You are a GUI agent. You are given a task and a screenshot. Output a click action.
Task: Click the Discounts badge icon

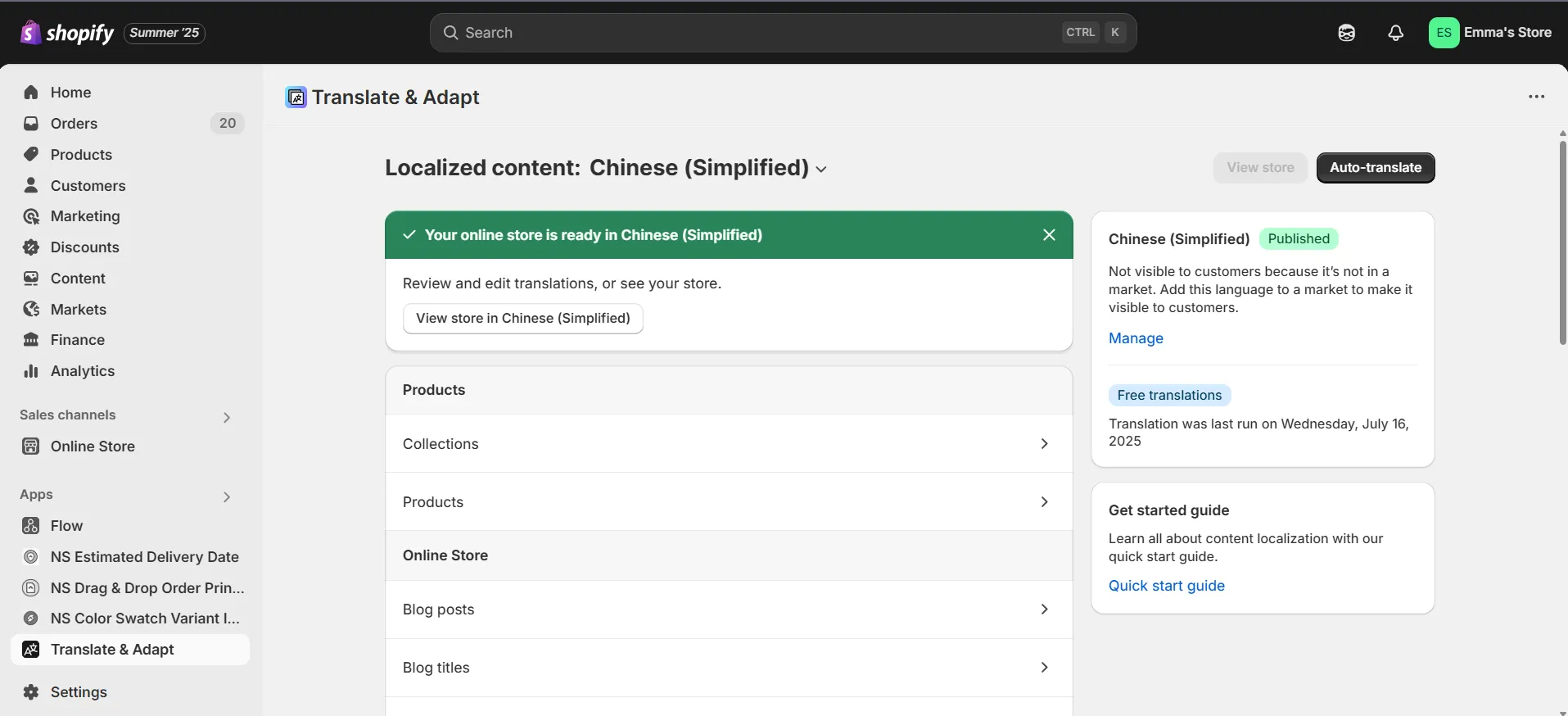click(x=31, y=247)
